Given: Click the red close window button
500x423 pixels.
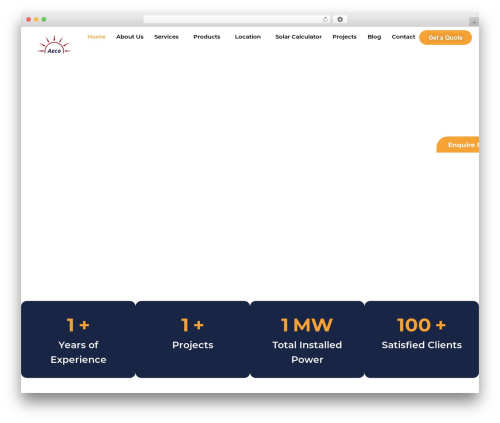Looking at the screenshot, I should click(x=29, y=19).
